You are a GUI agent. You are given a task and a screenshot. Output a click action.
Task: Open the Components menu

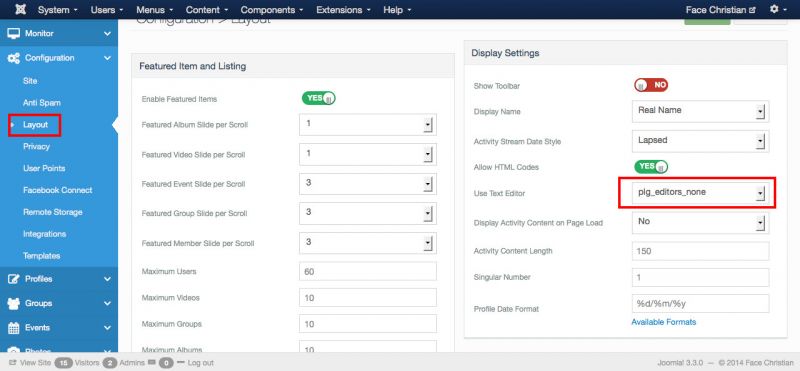tap(272, 10)
